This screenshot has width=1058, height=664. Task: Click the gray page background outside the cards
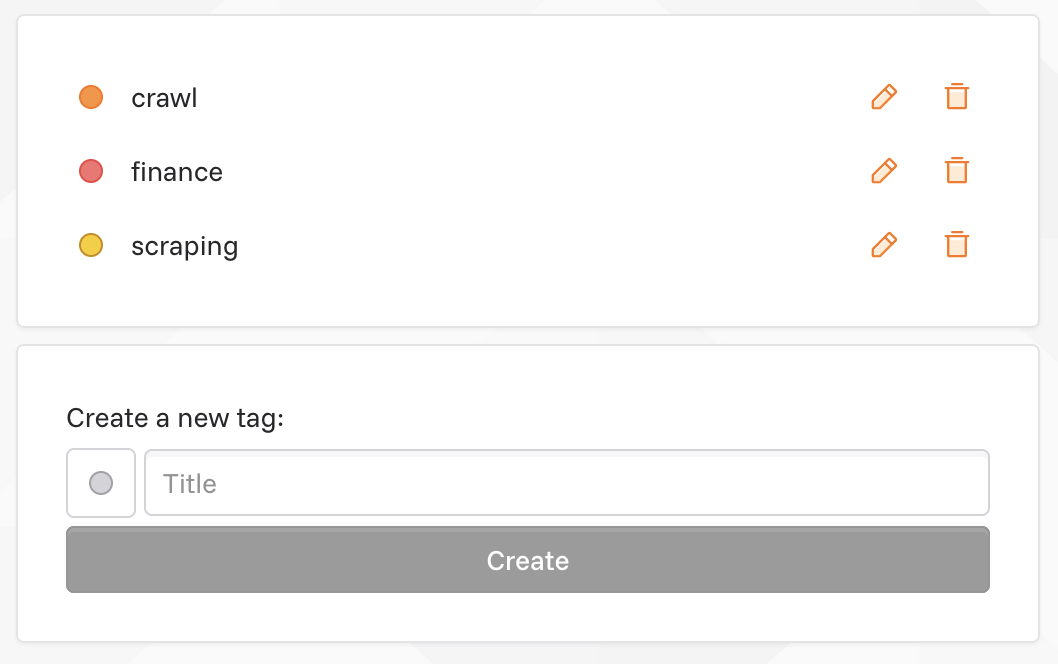(1049, 335)
